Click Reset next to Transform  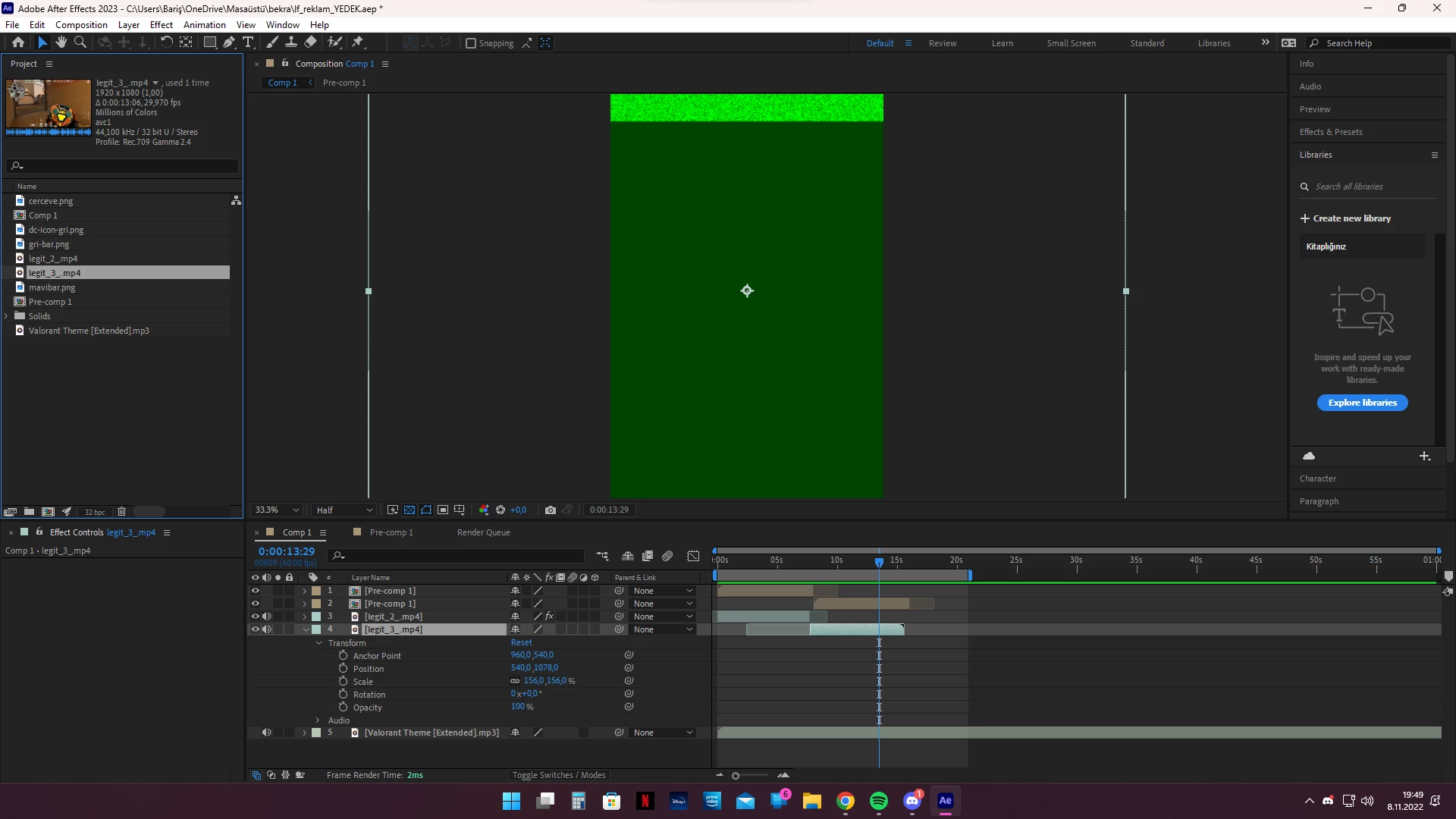tap(521, 642)
